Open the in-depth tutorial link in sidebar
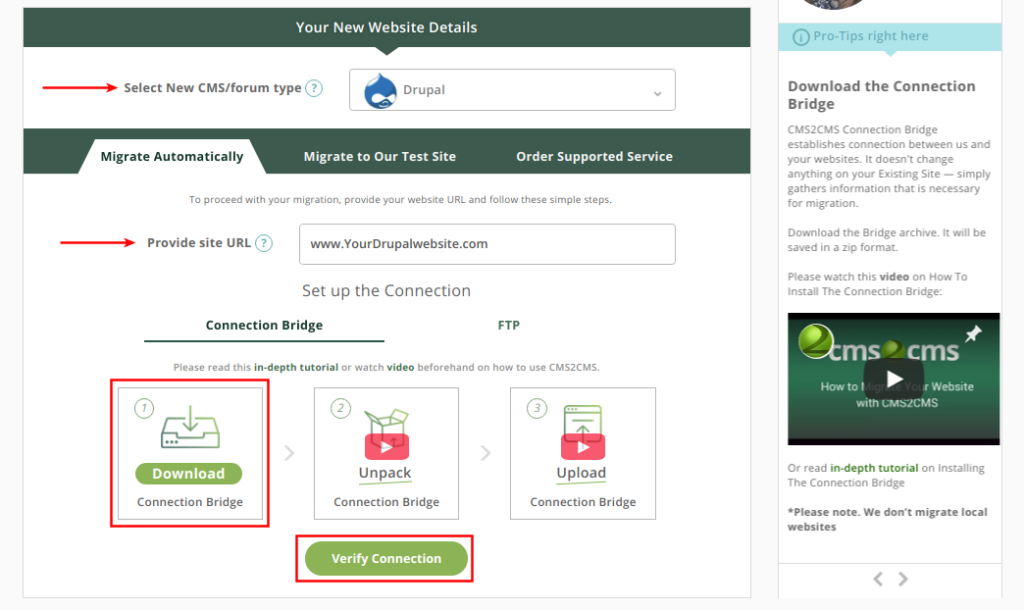Image resolution: width=1024 pixels, height=610 pixels. point(874,468)
